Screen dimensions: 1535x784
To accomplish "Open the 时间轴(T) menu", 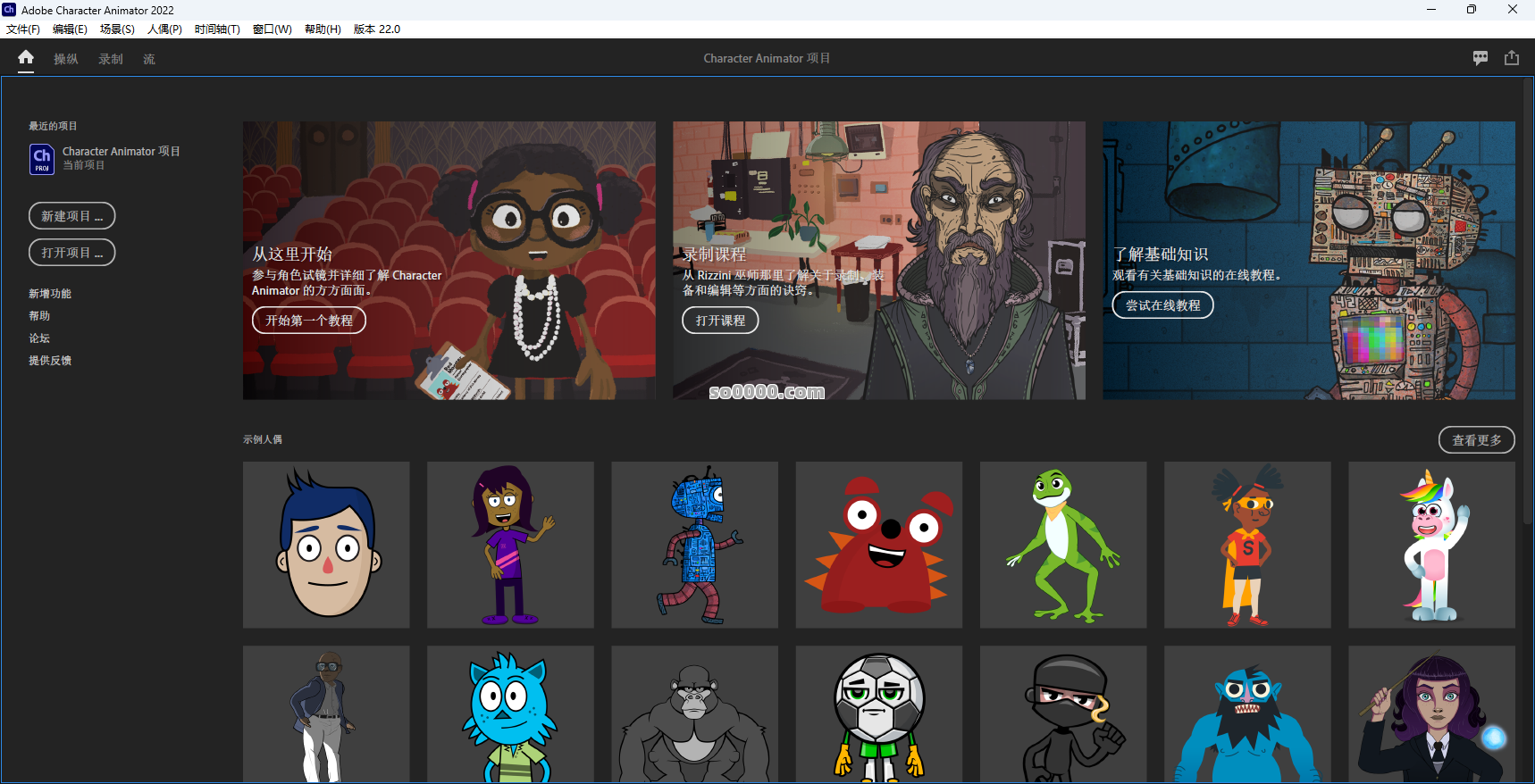I will [217, 29].
